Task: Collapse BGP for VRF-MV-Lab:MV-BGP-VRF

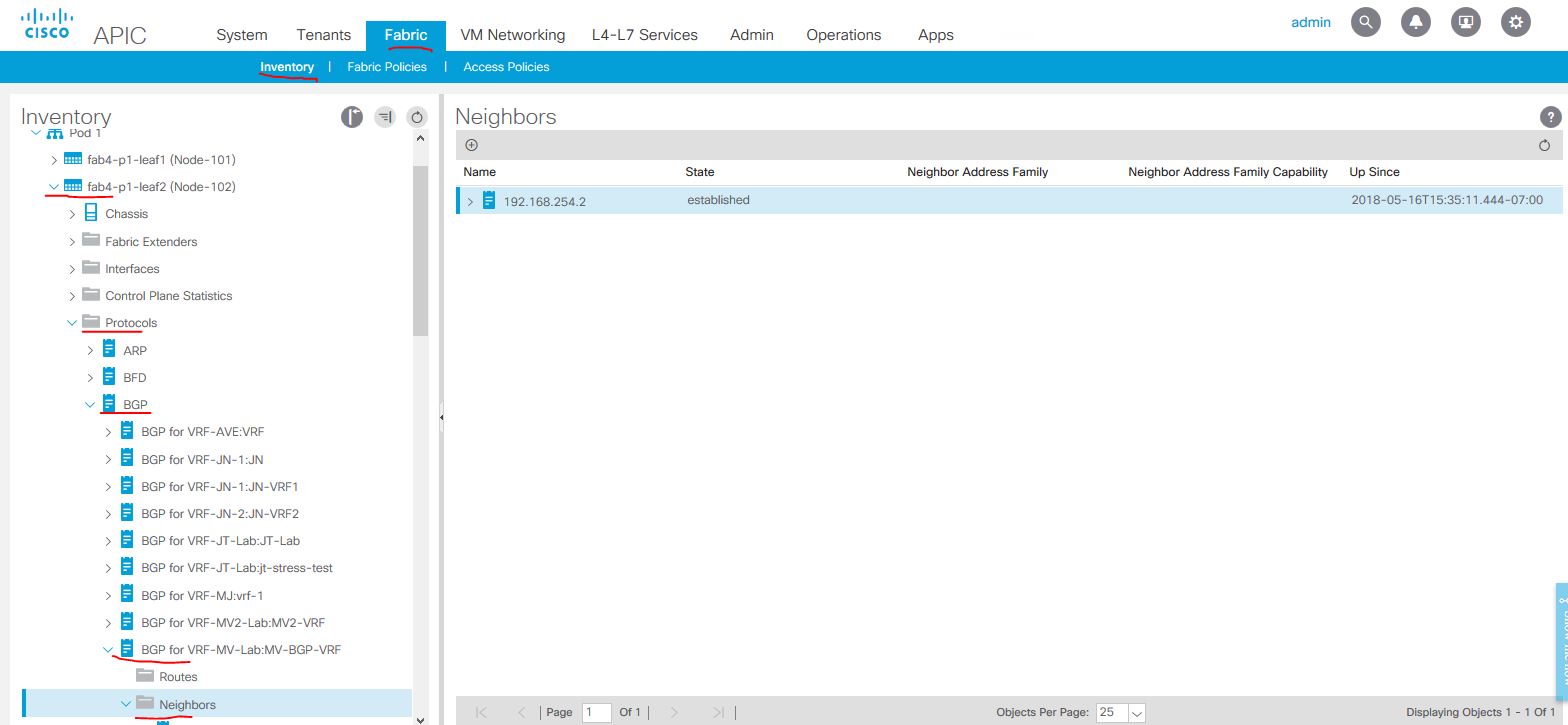Action: (x=108, y=649)
